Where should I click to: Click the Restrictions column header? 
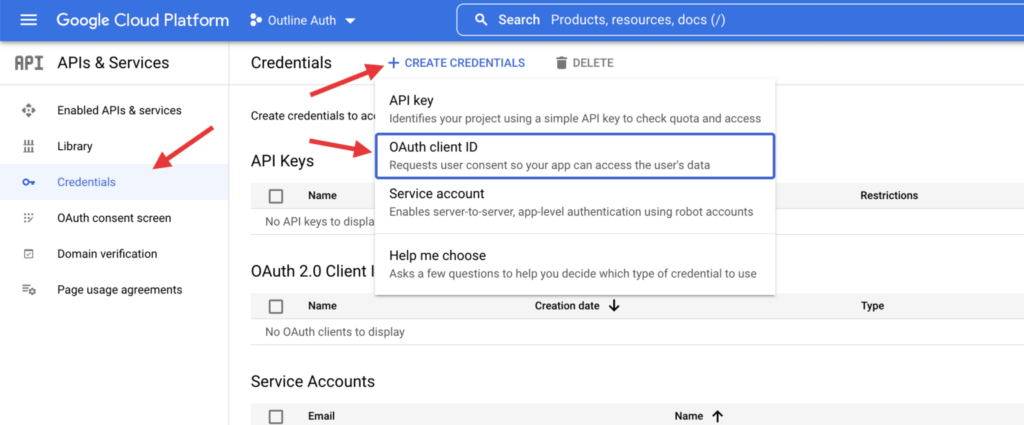click(x=889, y=195)
